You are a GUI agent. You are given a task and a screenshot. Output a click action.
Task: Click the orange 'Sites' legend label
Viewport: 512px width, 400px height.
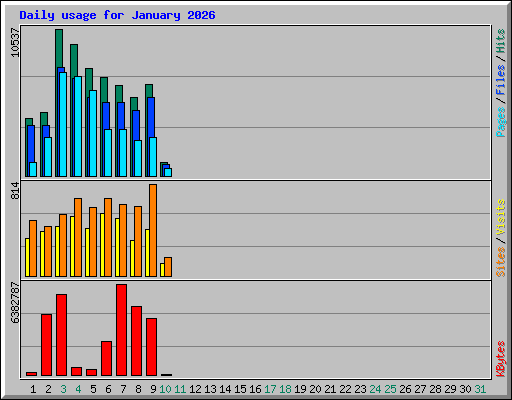[501, 262]
